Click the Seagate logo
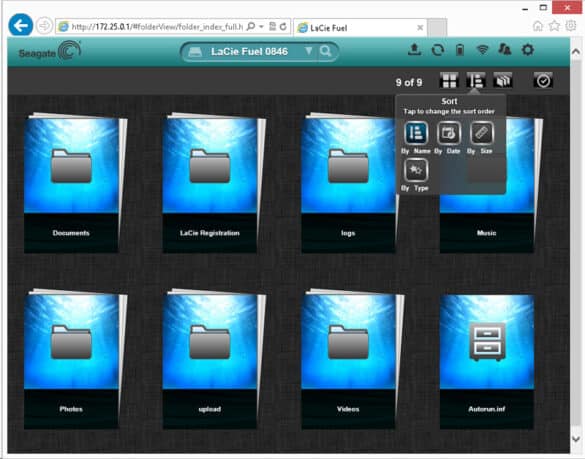585x459 pixels. pos(50,51)
